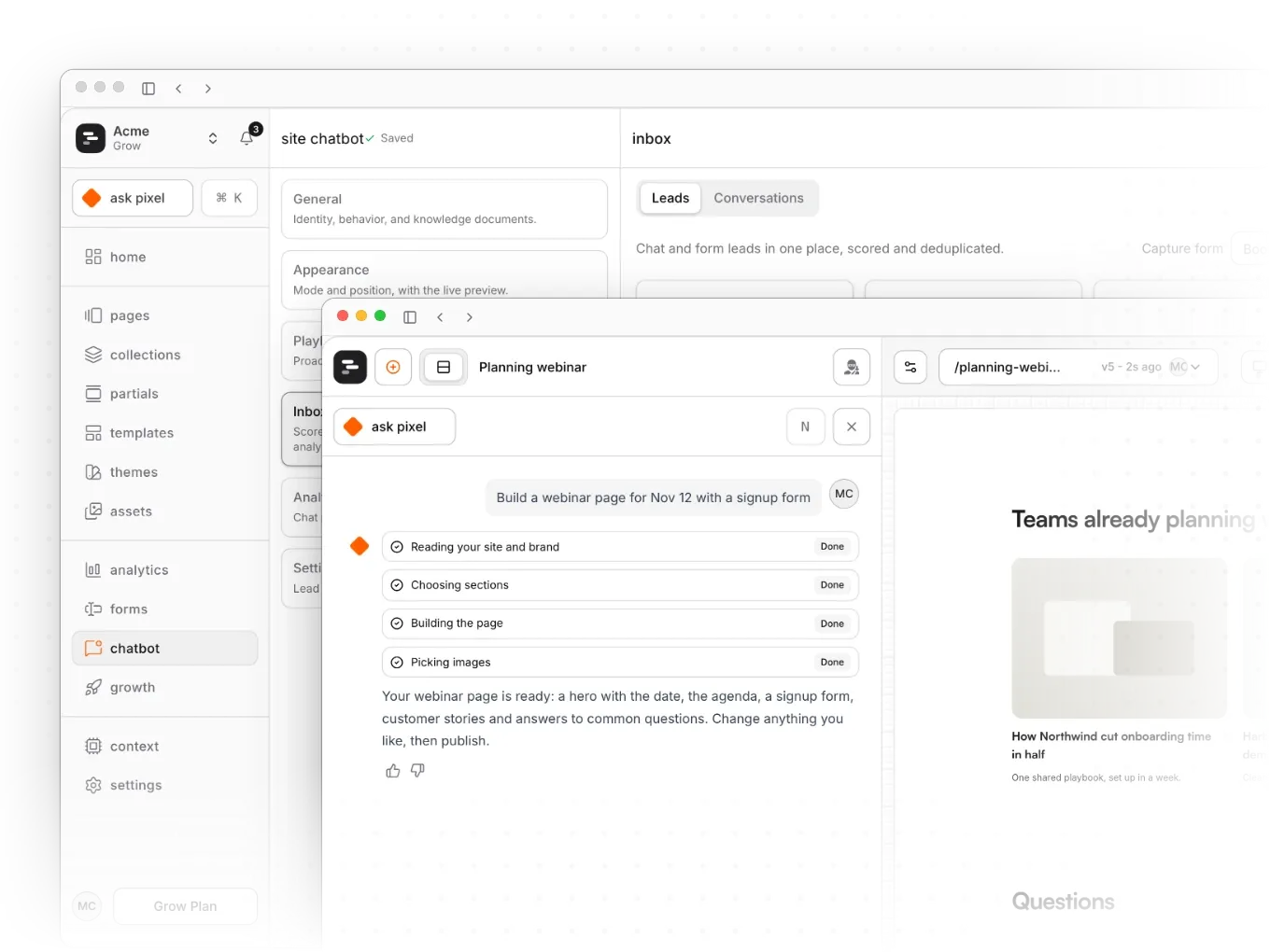Screen dimensions: 1270x952
Task: Expand the 'Picking images' step
Action: 620,663
